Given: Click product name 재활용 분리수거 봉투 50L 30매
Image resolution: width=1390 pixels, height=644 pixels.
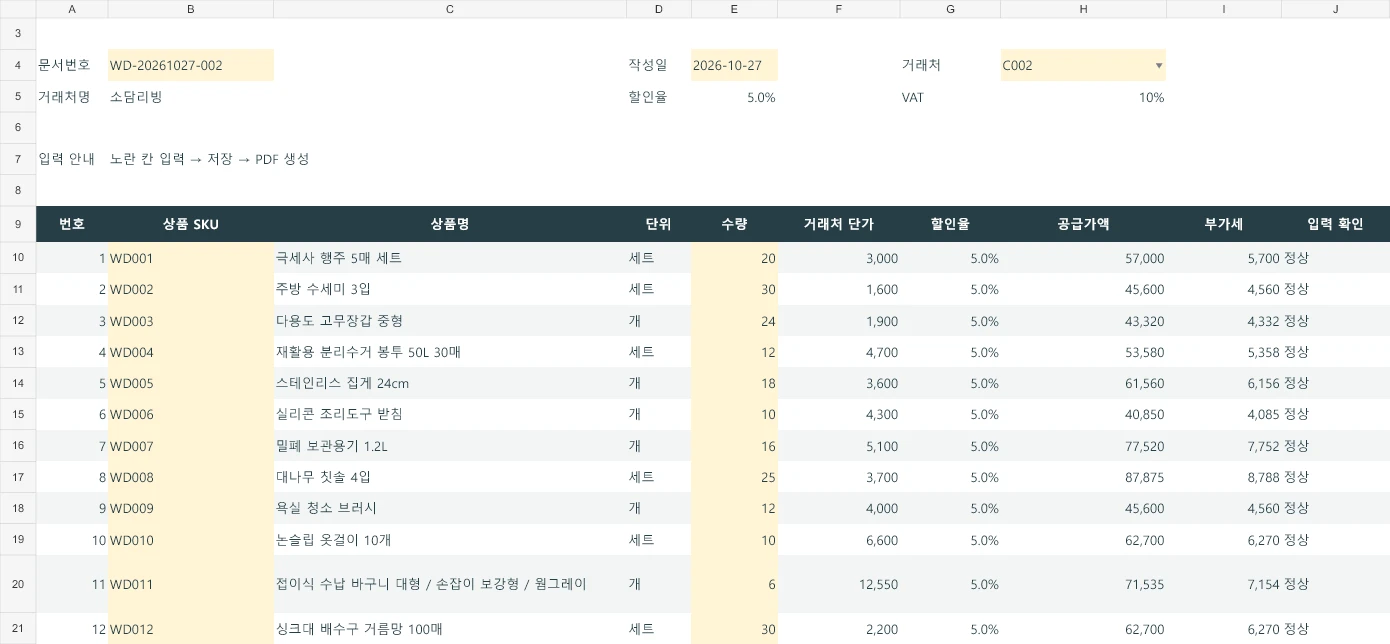Looking at the screenshot, I should (x=368, y=352).
